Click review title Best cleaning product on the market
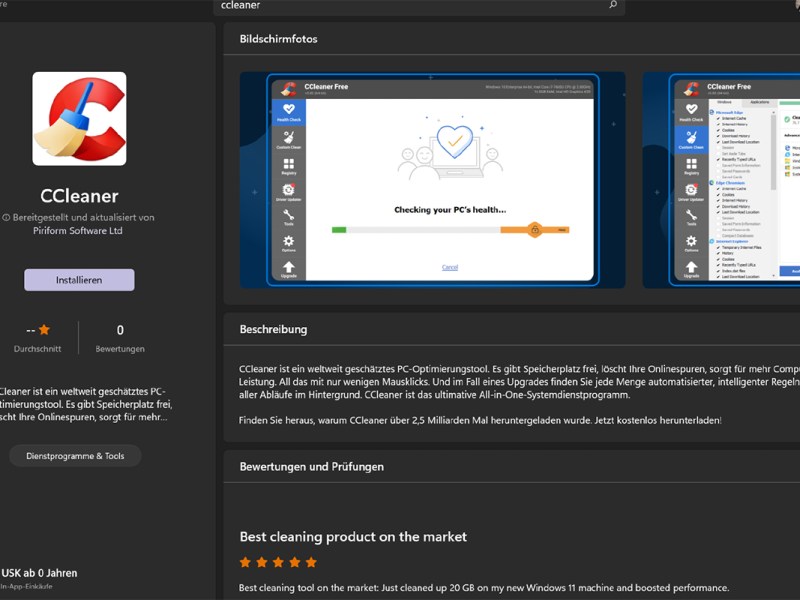800x600 pixels. click(353, 536)
